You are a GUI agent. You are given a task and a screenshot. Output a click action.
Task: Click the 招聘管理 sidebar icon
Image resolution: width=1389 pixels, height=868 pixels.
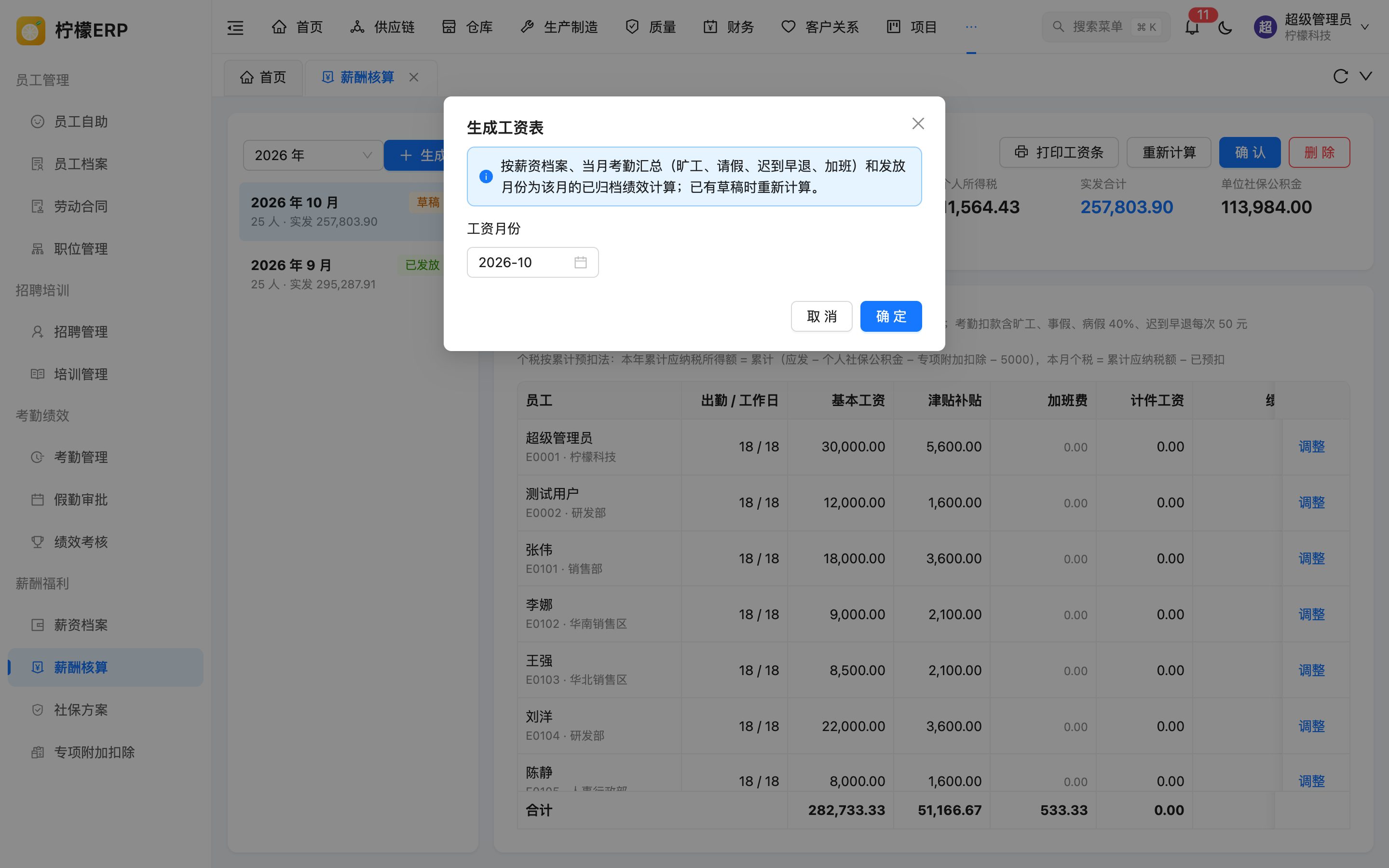pos(37,332)
